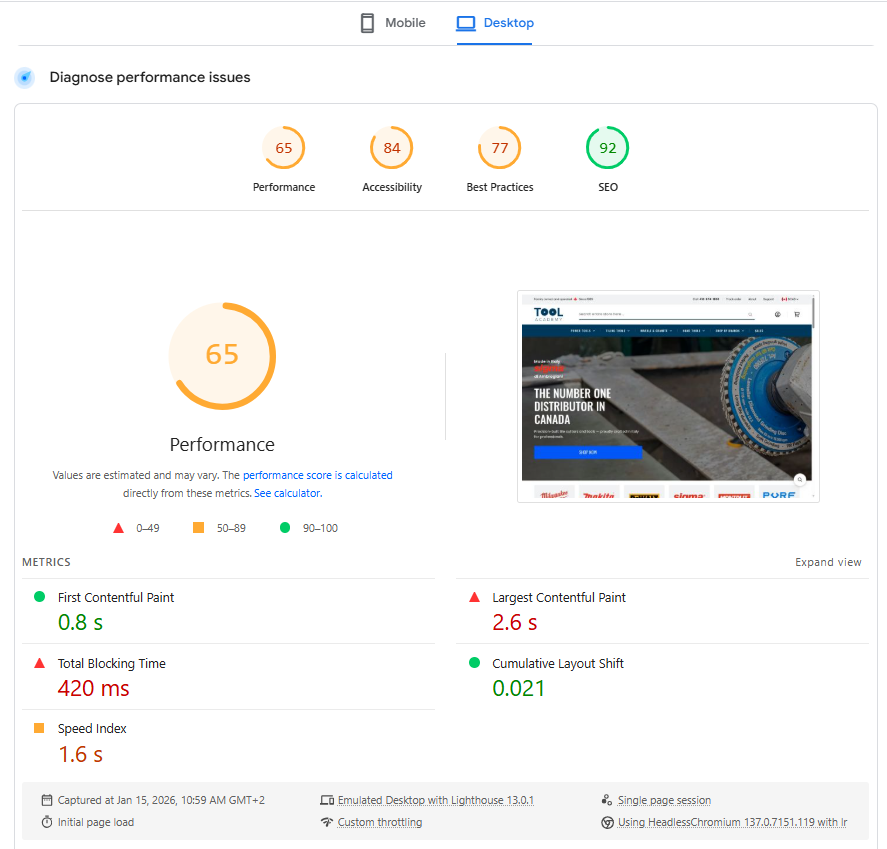Click Cumulative Layout Shift green circle icon
The width and height of the screenshot is (887, 849).
tap(475, 662)
